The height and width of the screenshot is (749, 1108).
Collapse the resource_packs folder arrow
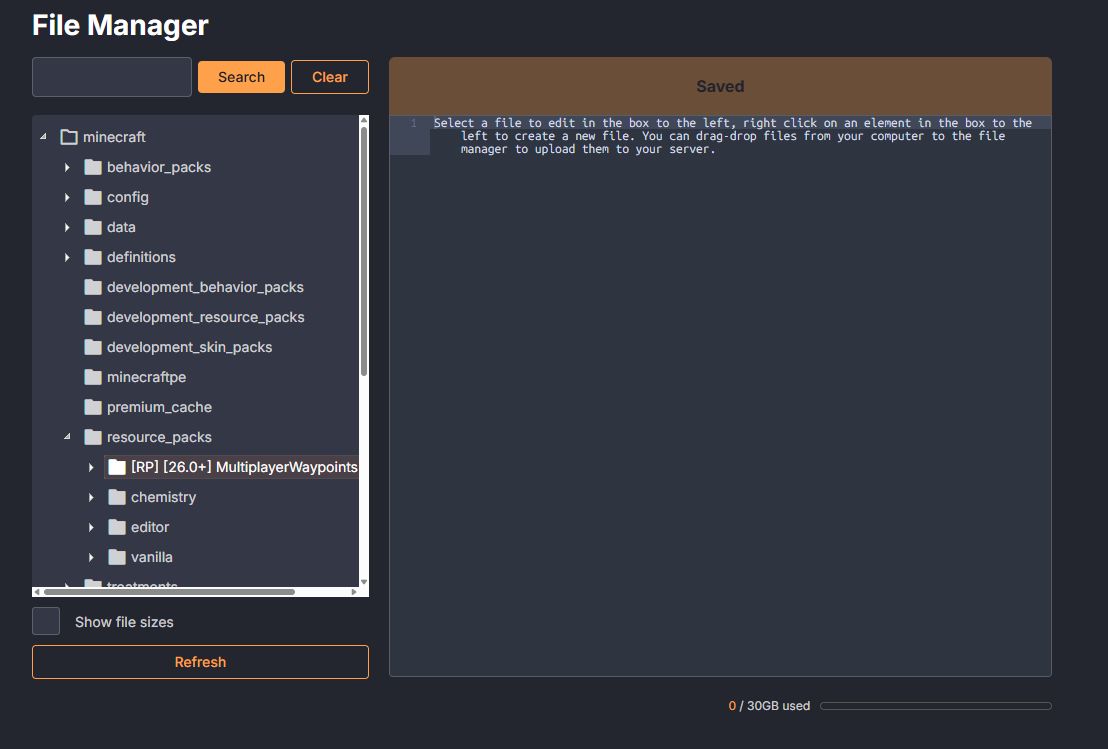coord(67,437)
